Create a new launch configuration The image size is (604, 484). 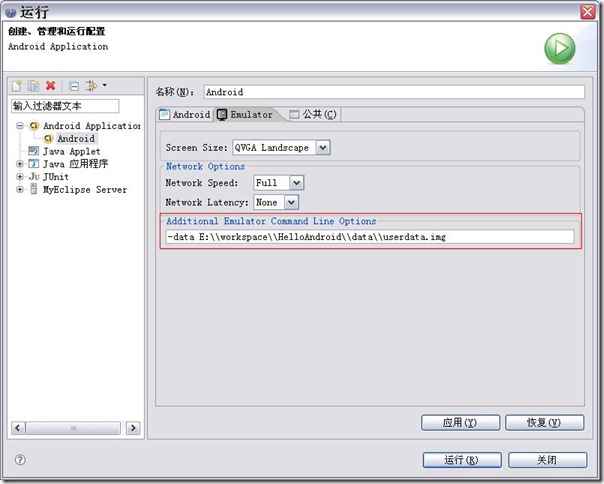click(17, 86)
